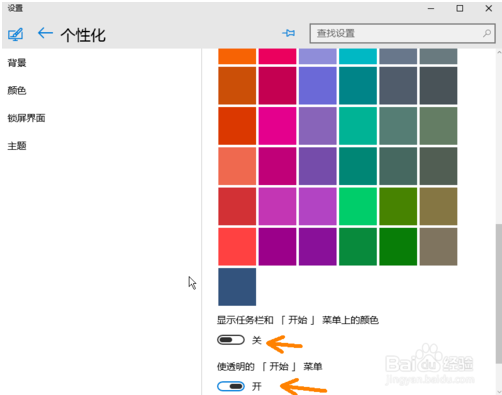
Task: Open the 锁屏界面 section
Action: [x=26, y=118]
